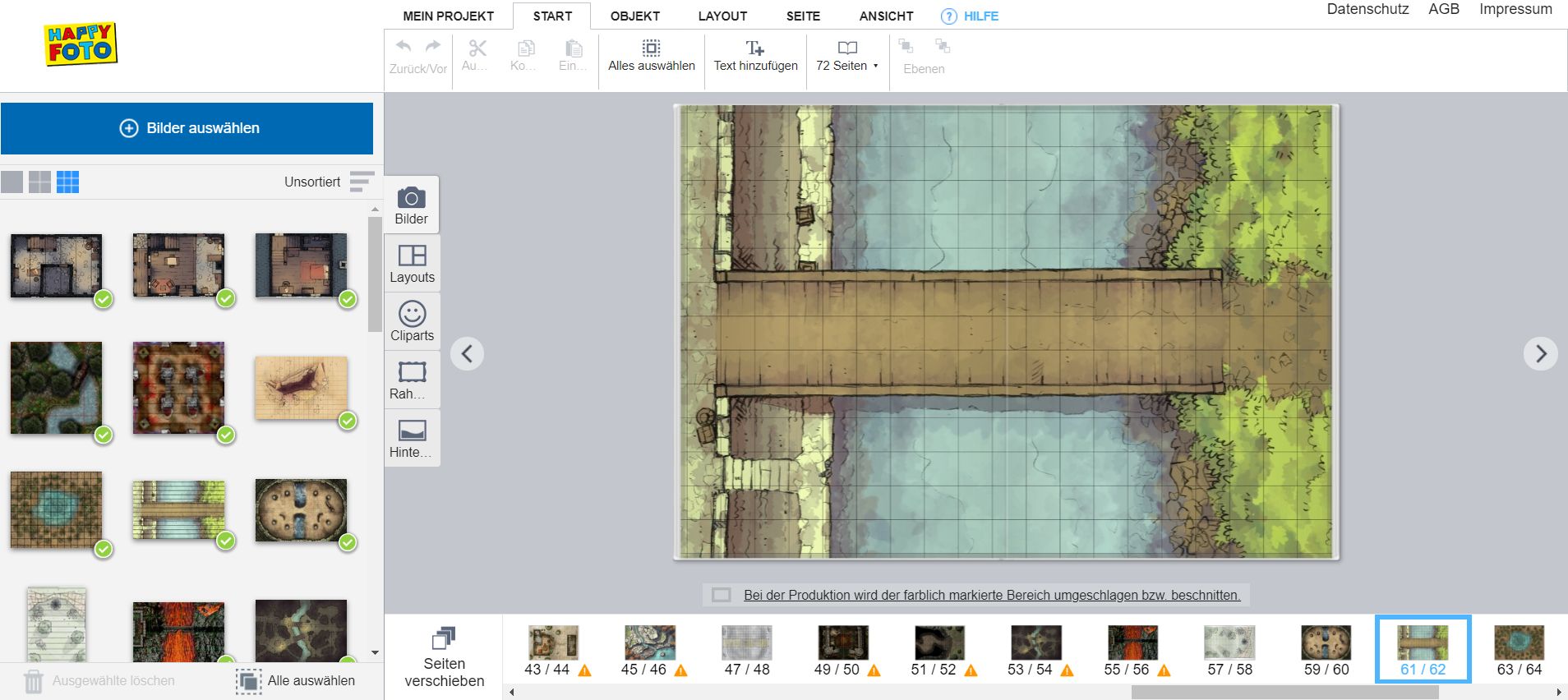The width and height of the screenshot is (1568, 700).
Task: Click the paste (Ein...) icon
Action: point(574,48)
